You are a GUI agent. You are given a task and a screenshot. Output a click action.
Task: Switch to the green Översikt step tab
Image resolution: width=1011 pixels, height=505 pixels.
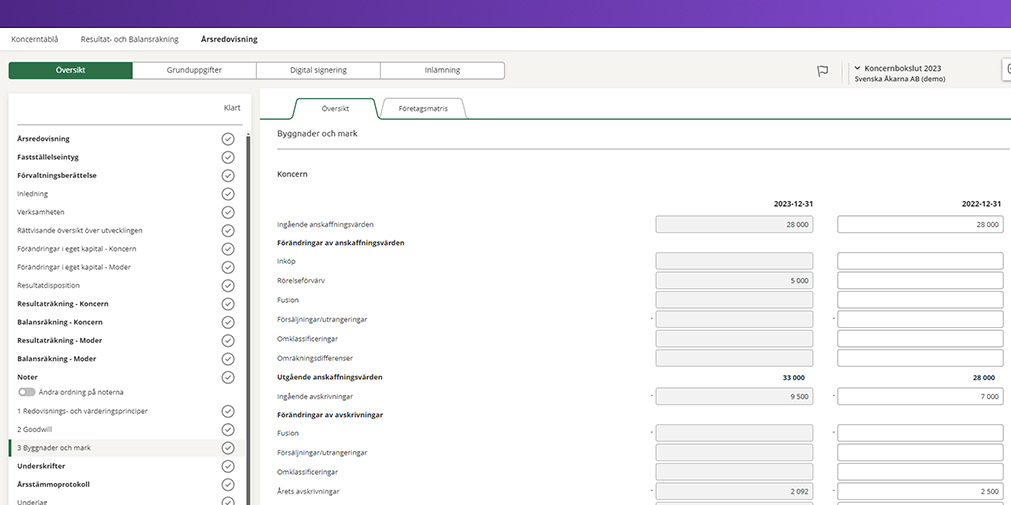(71, 70)
